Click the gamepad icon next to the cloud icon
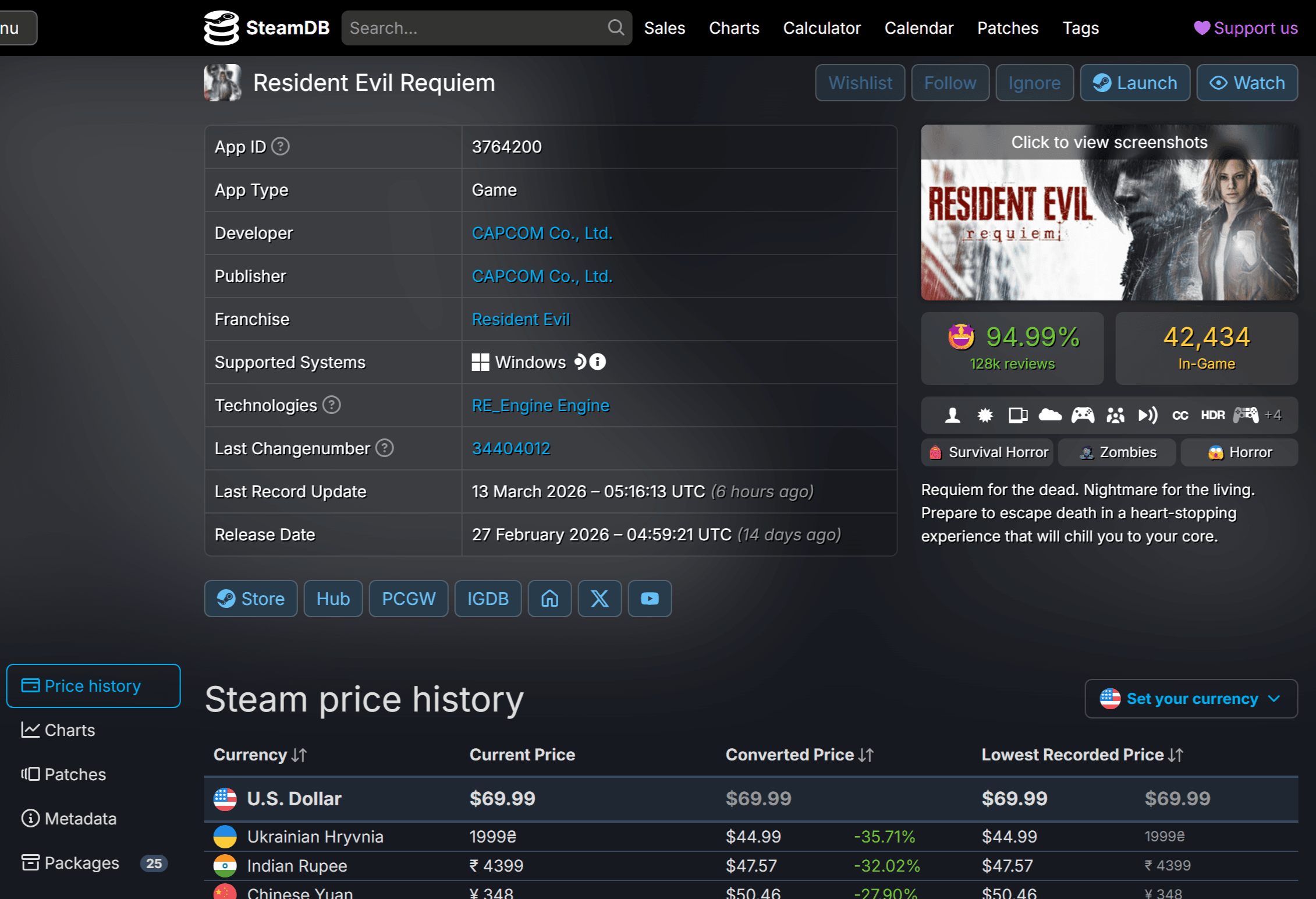 click(1083, 415)
